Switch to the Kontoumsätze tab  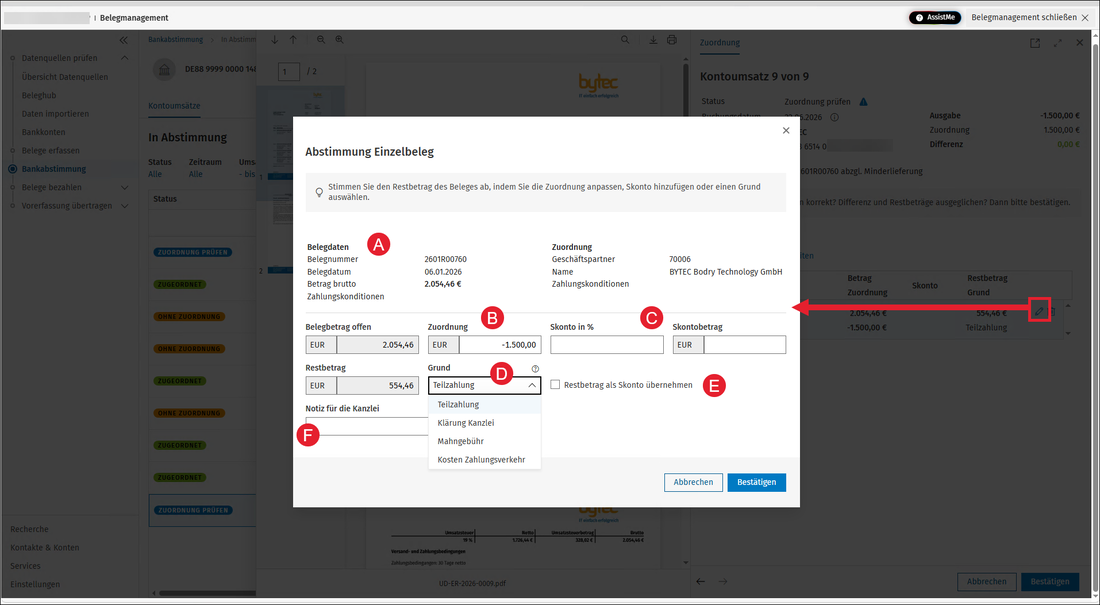pyautogui.click(x=174, y=106)
